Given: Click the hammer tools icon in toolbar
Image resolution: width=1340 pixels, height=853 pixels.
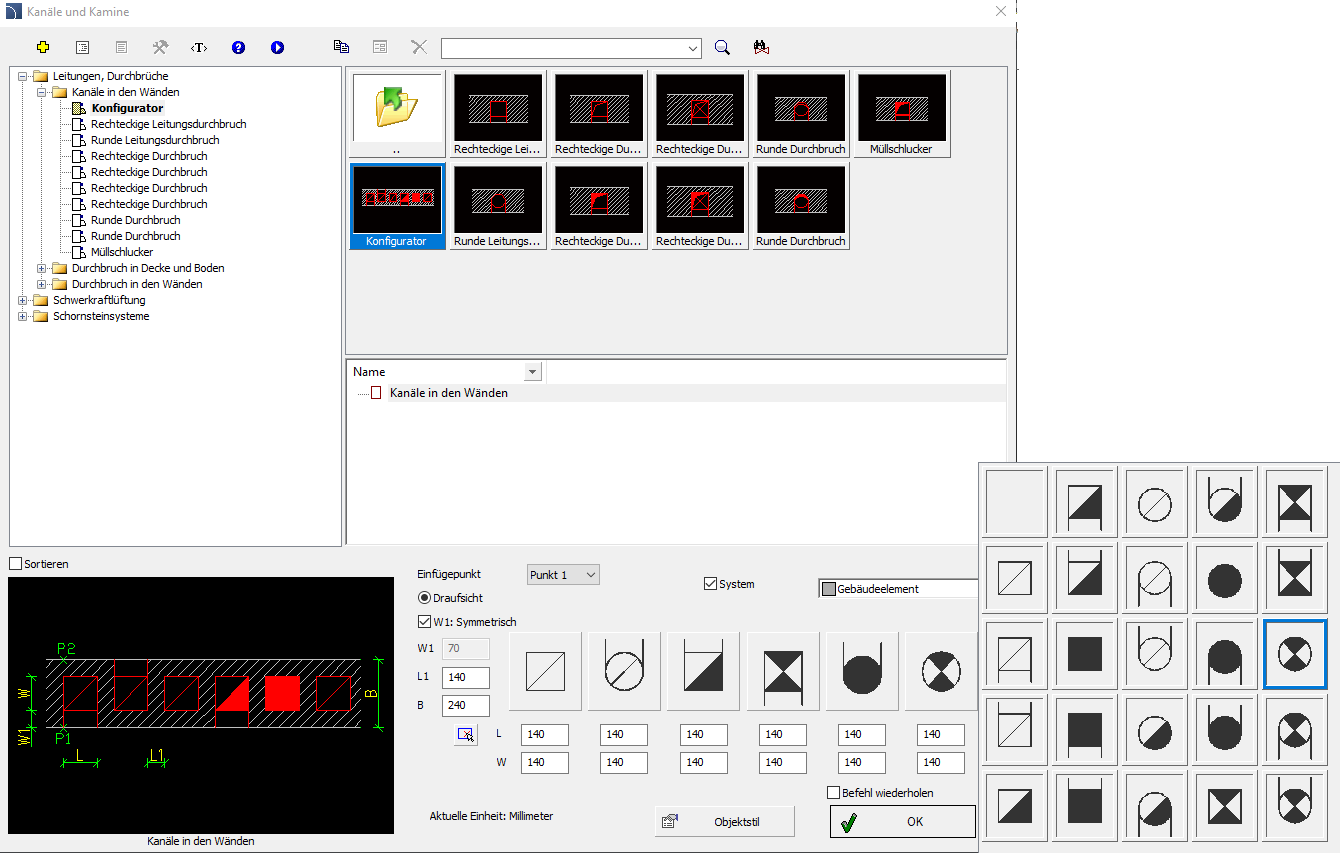Looking at the screenshot, I should [x=160, y=47].
